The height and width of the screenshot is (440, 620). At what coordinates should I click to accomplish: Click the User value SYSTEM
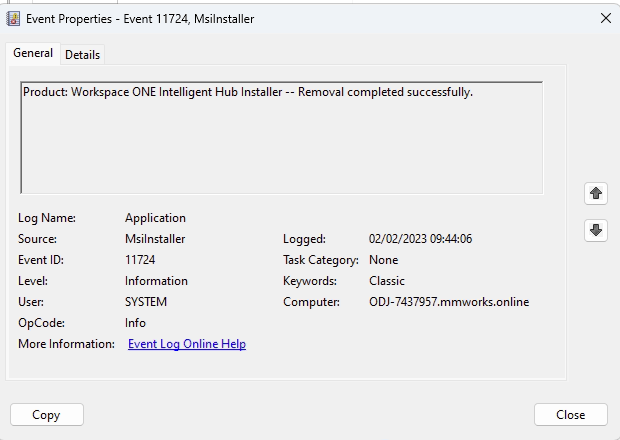[146, 302]
